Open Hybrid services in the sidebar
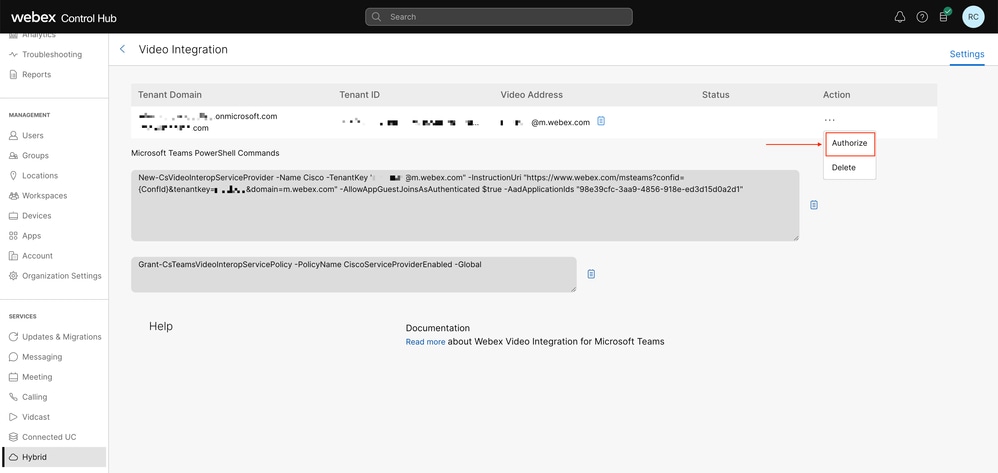Image resolution: width=998 pixels, height=473 pixels. 53,457
